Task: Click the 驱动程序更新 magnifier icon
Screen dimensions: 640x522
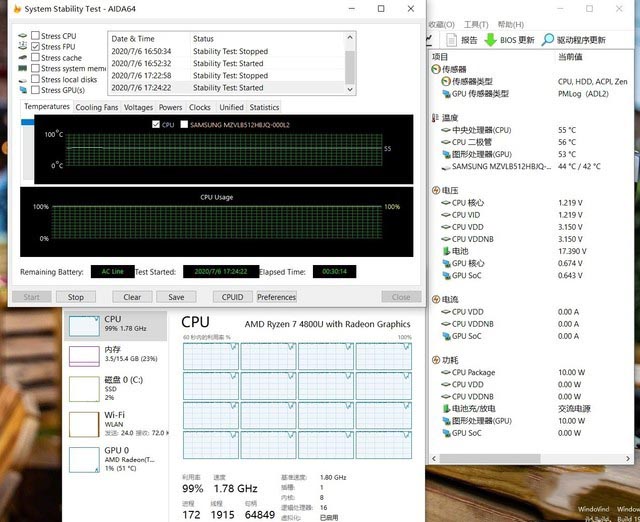Action: pyautogui.click(x=547, y=40)
